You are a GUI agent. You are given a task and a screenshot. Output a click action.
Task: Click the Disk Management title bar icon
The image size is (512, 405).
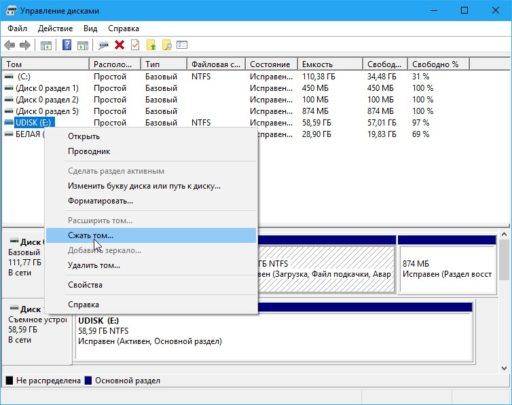pyautogui.click(x=11, y=11)
